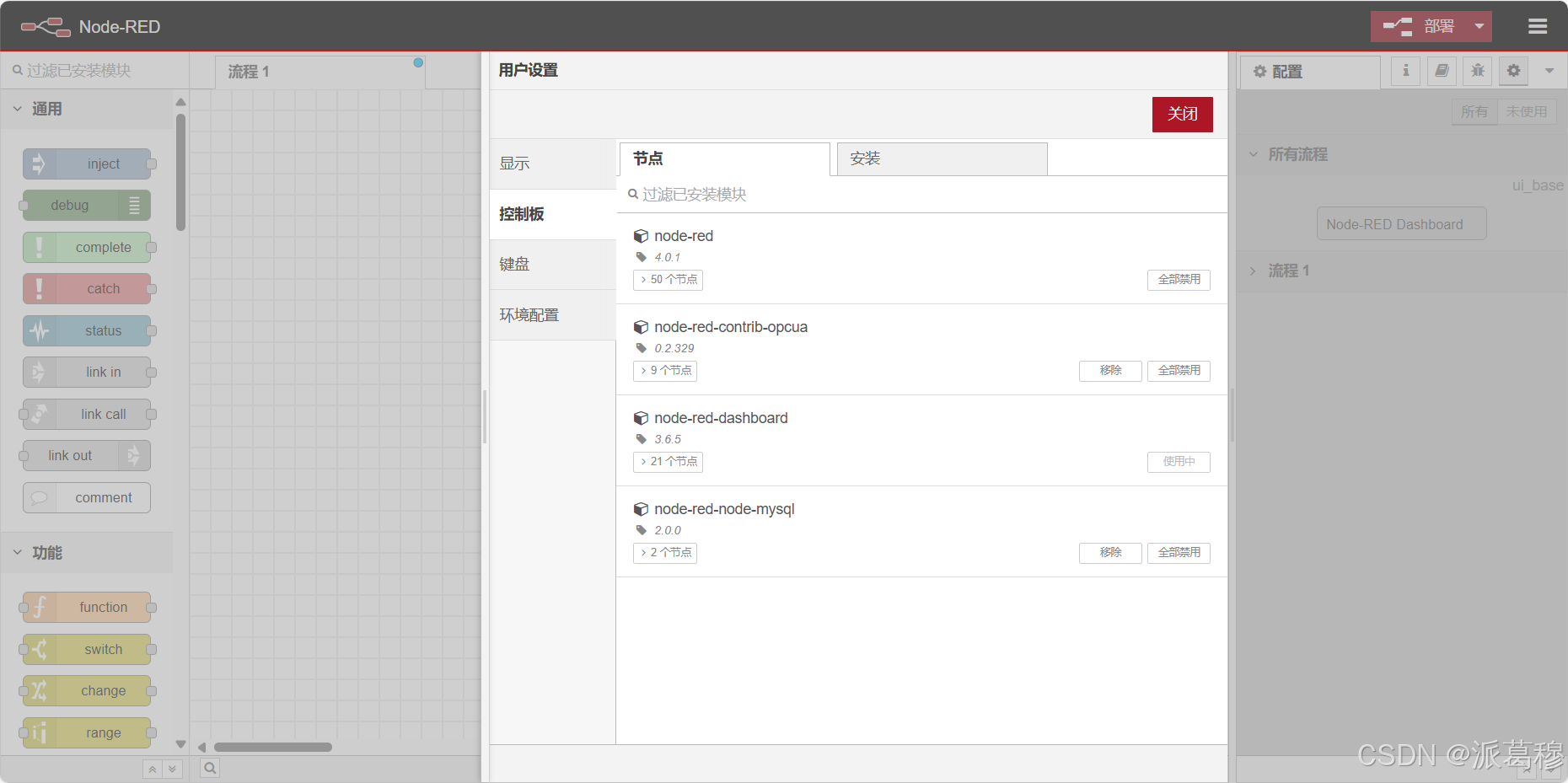This screenshot has height=783, width=1568.
Task: Click the palette vertical scrollbar thumb
Action: pos(180,172)
